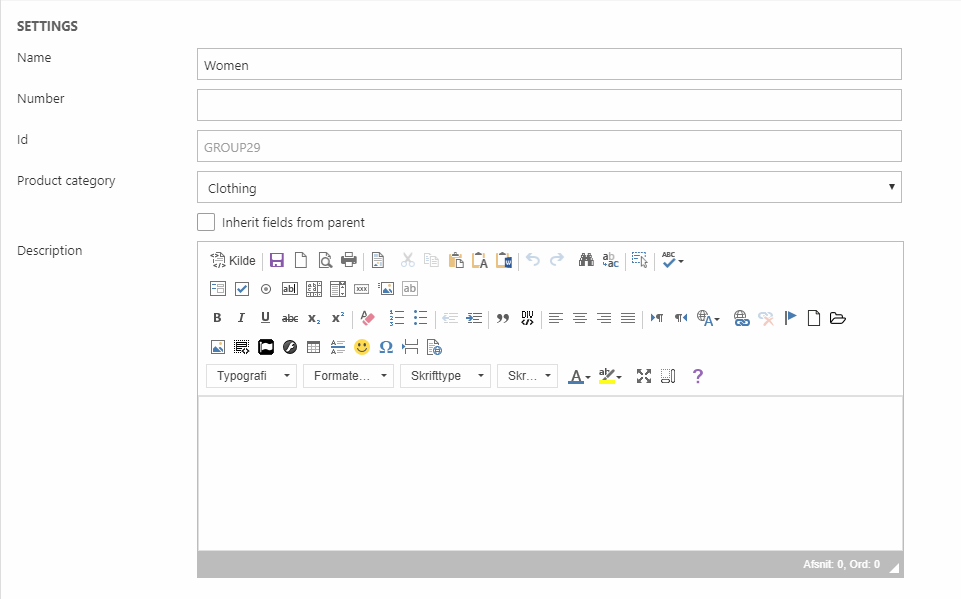Check the Inherit fields from parent box
Screen dimensions: 961x599
click(206, 222)
